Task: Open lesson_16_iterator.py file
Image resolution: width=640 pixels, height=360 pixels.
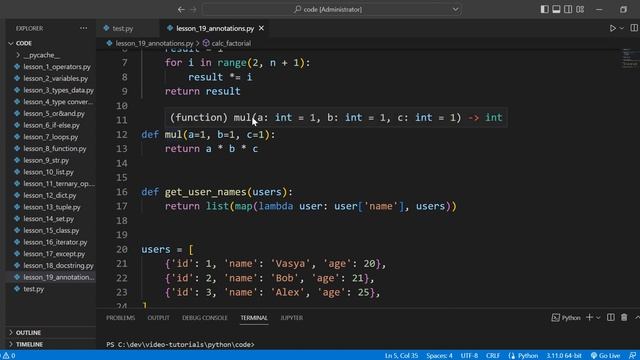Action: tap(55, 242)
